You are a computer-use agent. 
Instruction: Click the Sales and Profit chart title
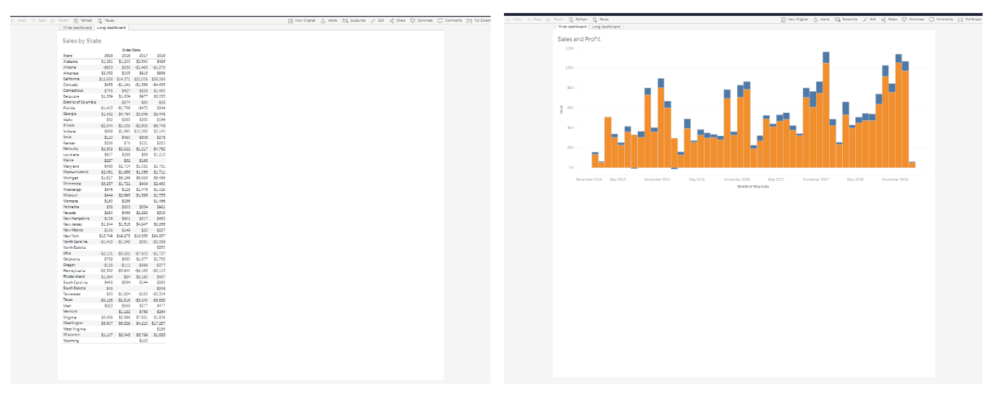click(x=579, y=40)
